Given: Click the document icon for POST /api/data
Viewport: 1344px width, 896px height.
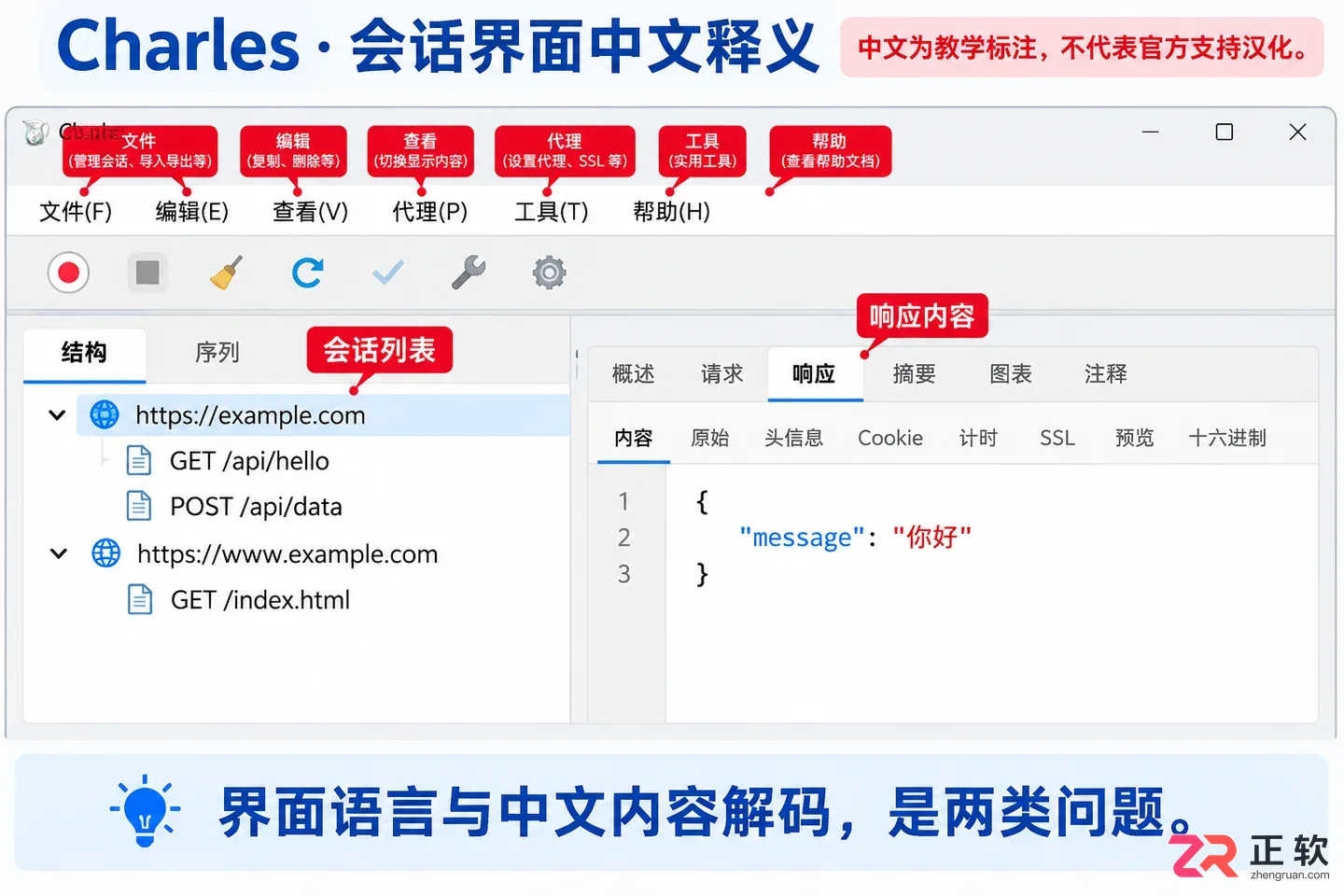Looking at the screenshot, I should coord(139,506).
